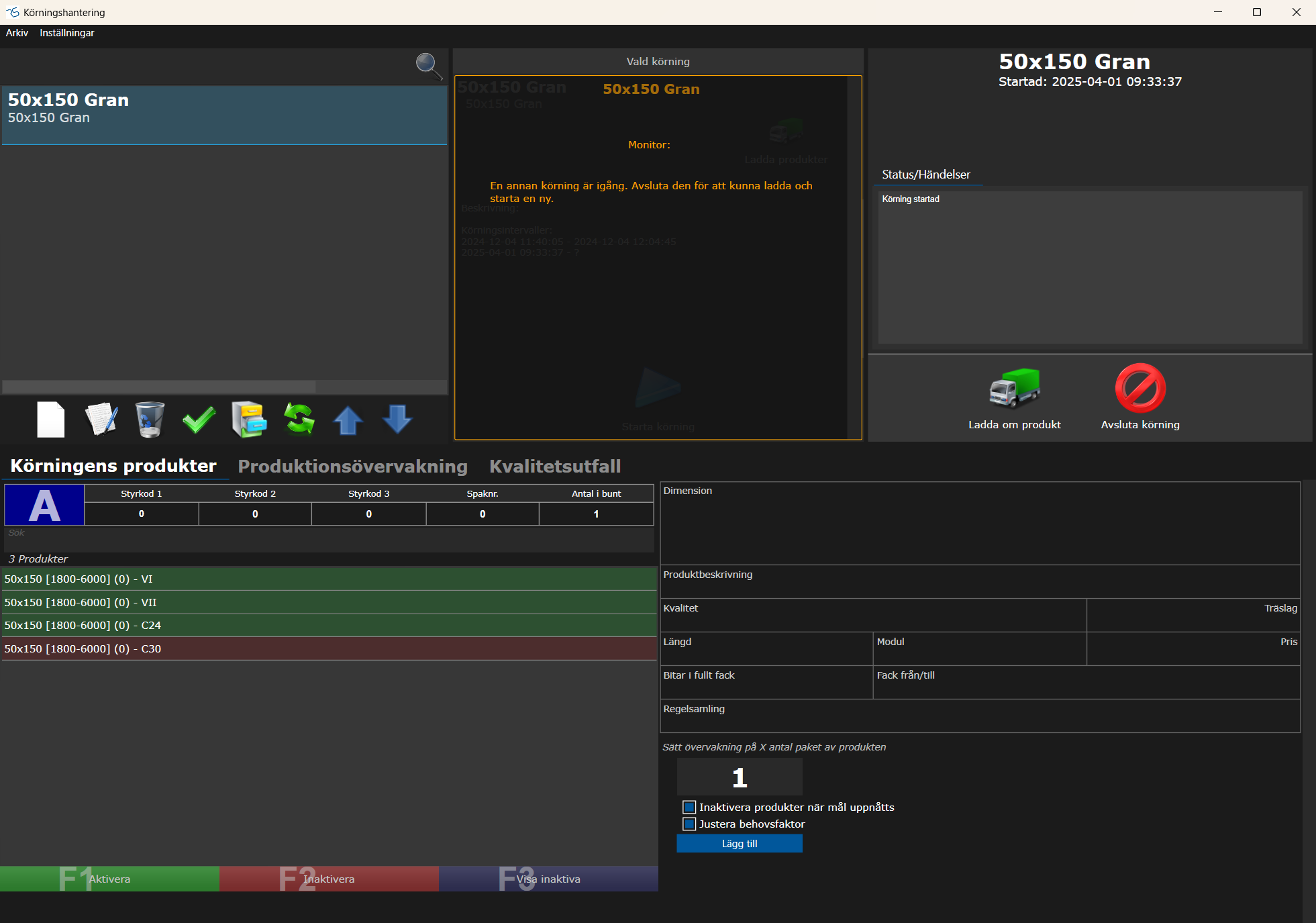Click the blank page new run icon
This screenshot has width=1316, height=923.
coord(51,420)
